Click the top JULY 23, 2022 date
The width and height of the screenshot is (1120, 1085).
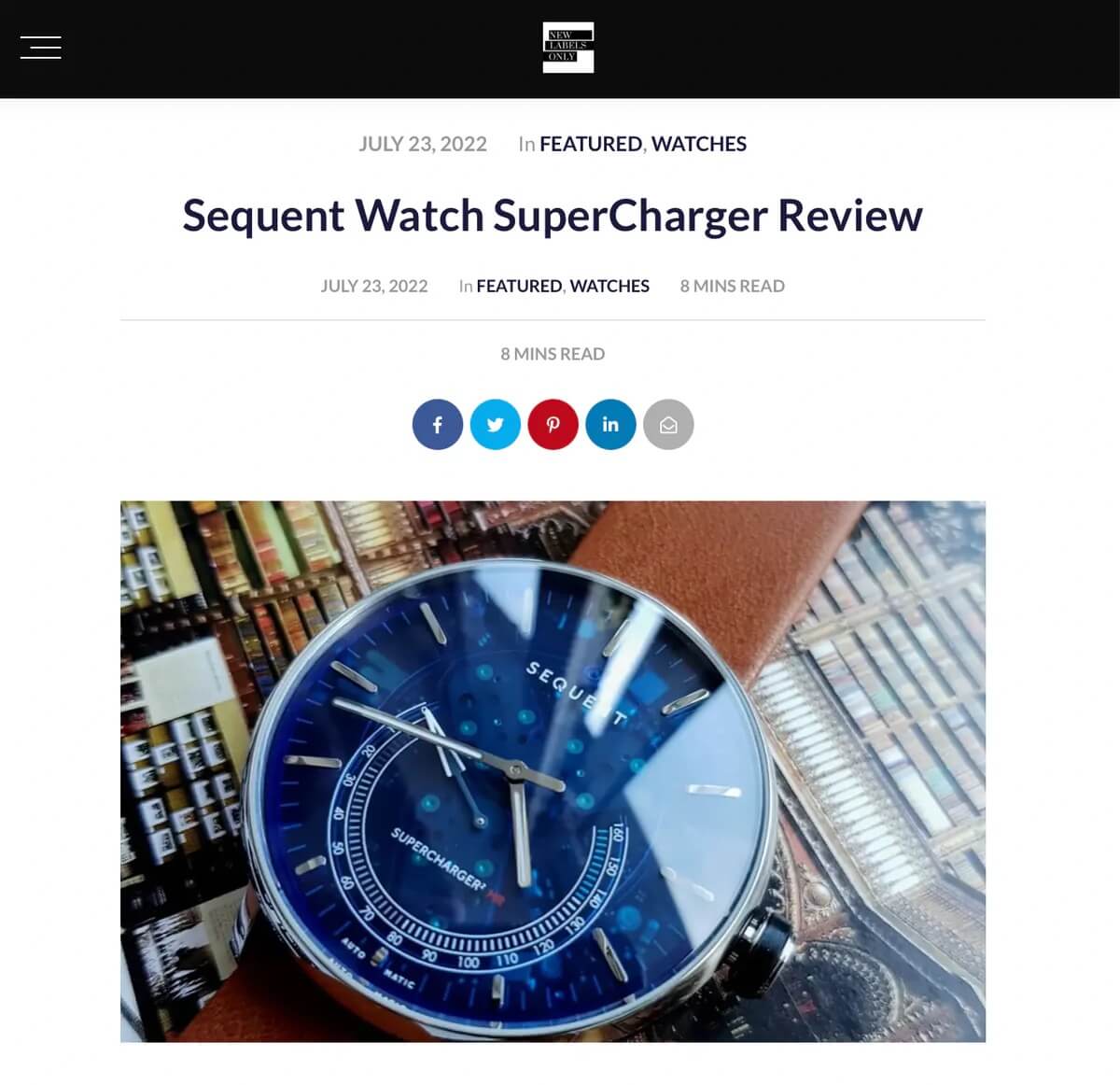[x=423, y=144]
